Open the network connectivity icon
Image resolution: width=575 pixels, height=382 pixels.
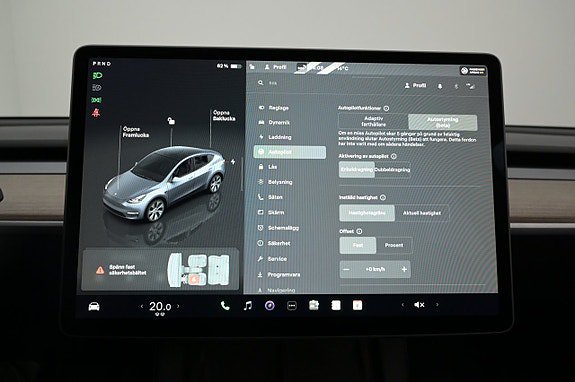click(470, 86)
